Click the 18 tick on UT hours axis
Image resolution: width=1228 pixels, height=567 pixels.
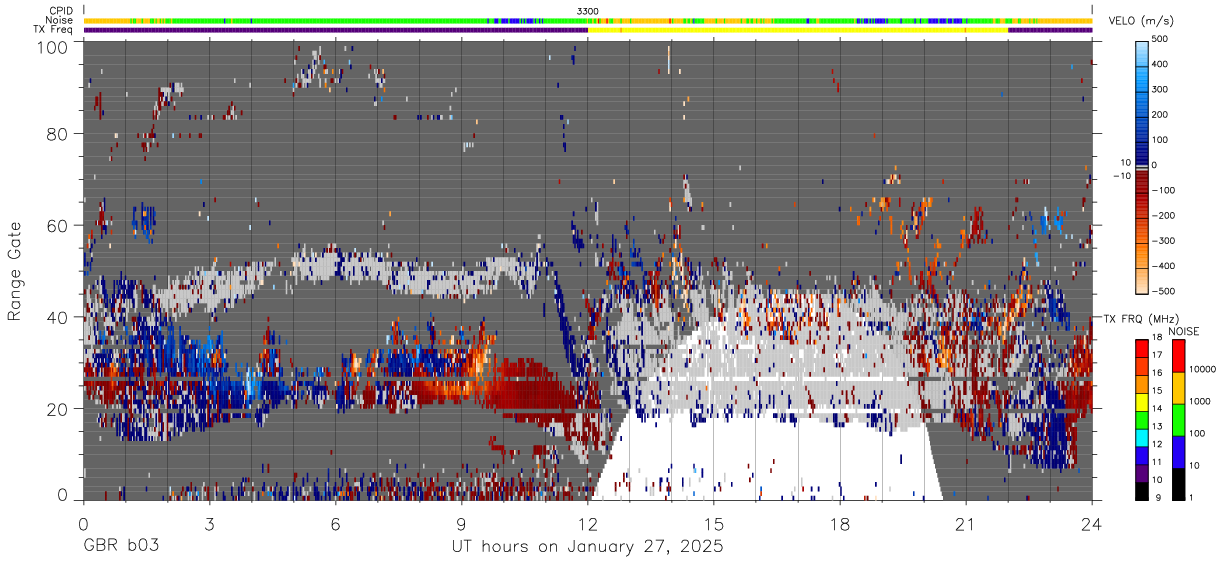(x=839, y=524)
